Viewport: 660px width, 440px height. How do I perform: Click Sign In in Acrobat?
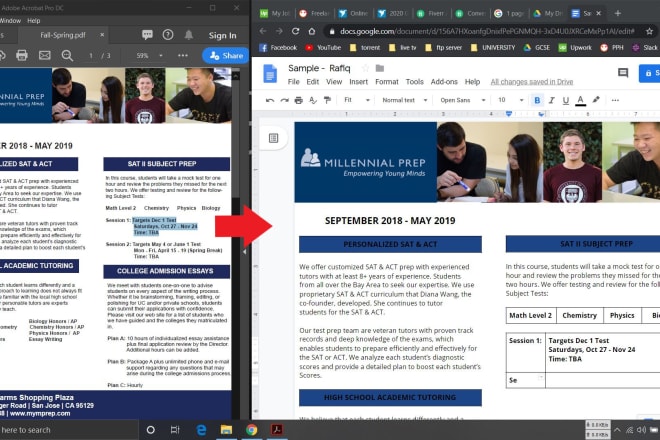222,35
